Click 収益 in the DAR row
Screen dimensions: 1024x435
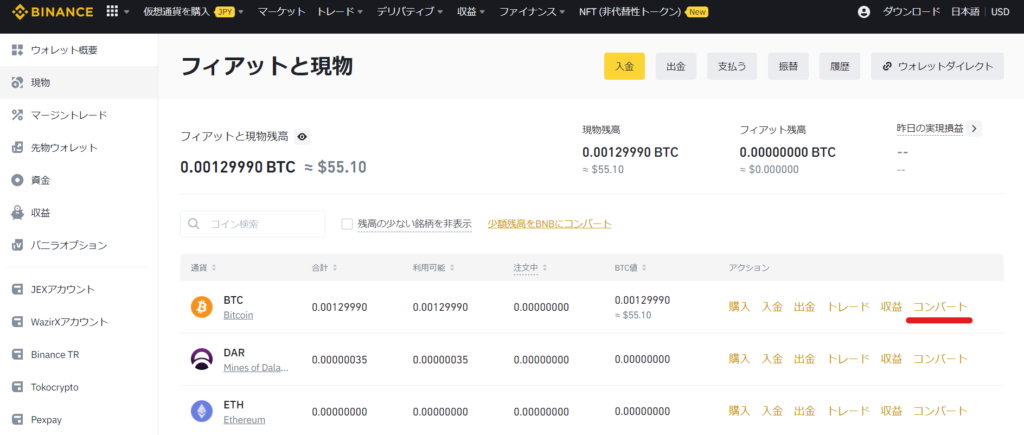click(891, 359)
